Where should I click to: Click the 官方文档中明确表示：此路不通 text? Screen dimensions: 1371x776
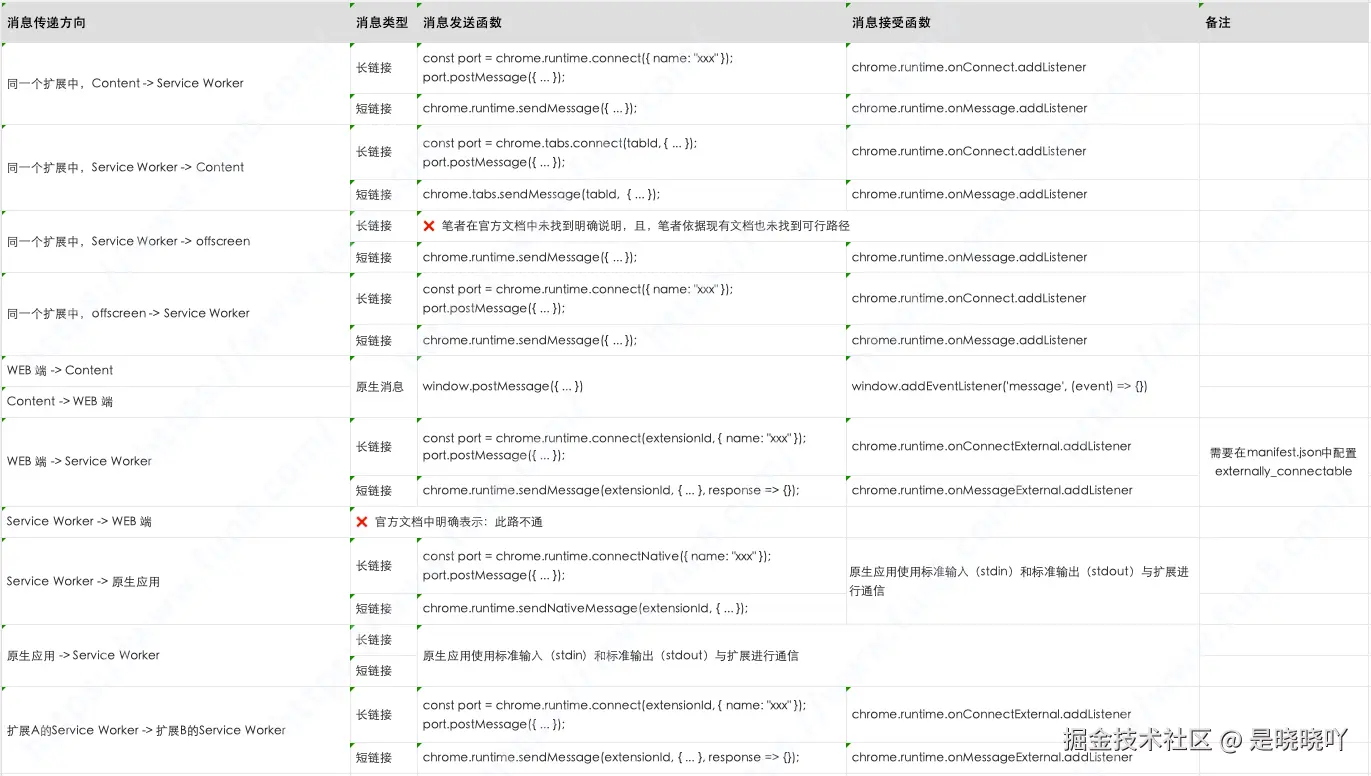click(461, 521)
